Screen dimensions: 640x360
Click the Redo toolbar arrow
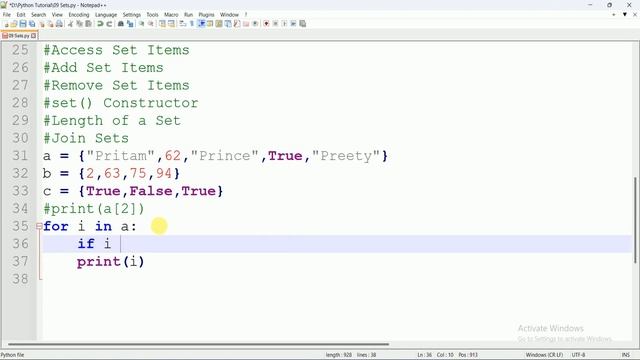(109, 24)
